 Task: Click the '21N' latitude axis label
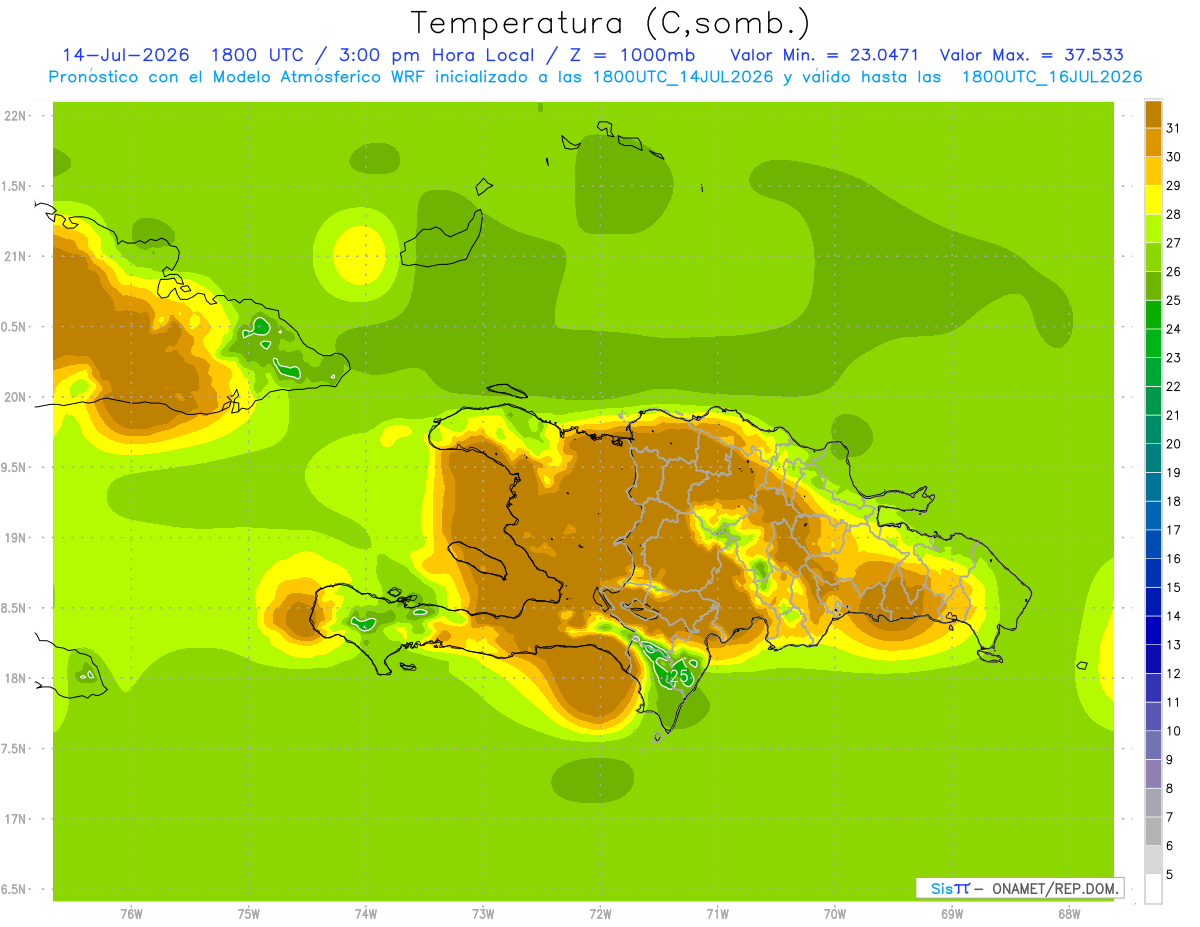tap(16, 256)
